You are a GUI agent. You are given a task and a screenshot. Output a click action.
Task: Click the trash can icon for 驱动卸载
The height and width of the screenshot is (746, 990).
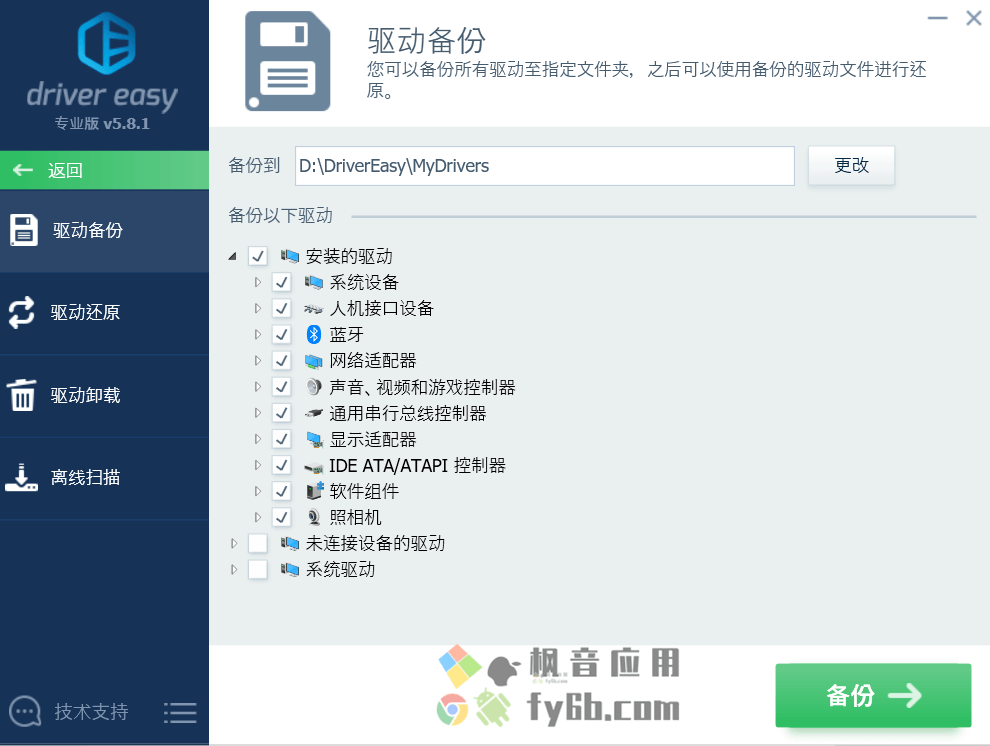click(21, 395)
